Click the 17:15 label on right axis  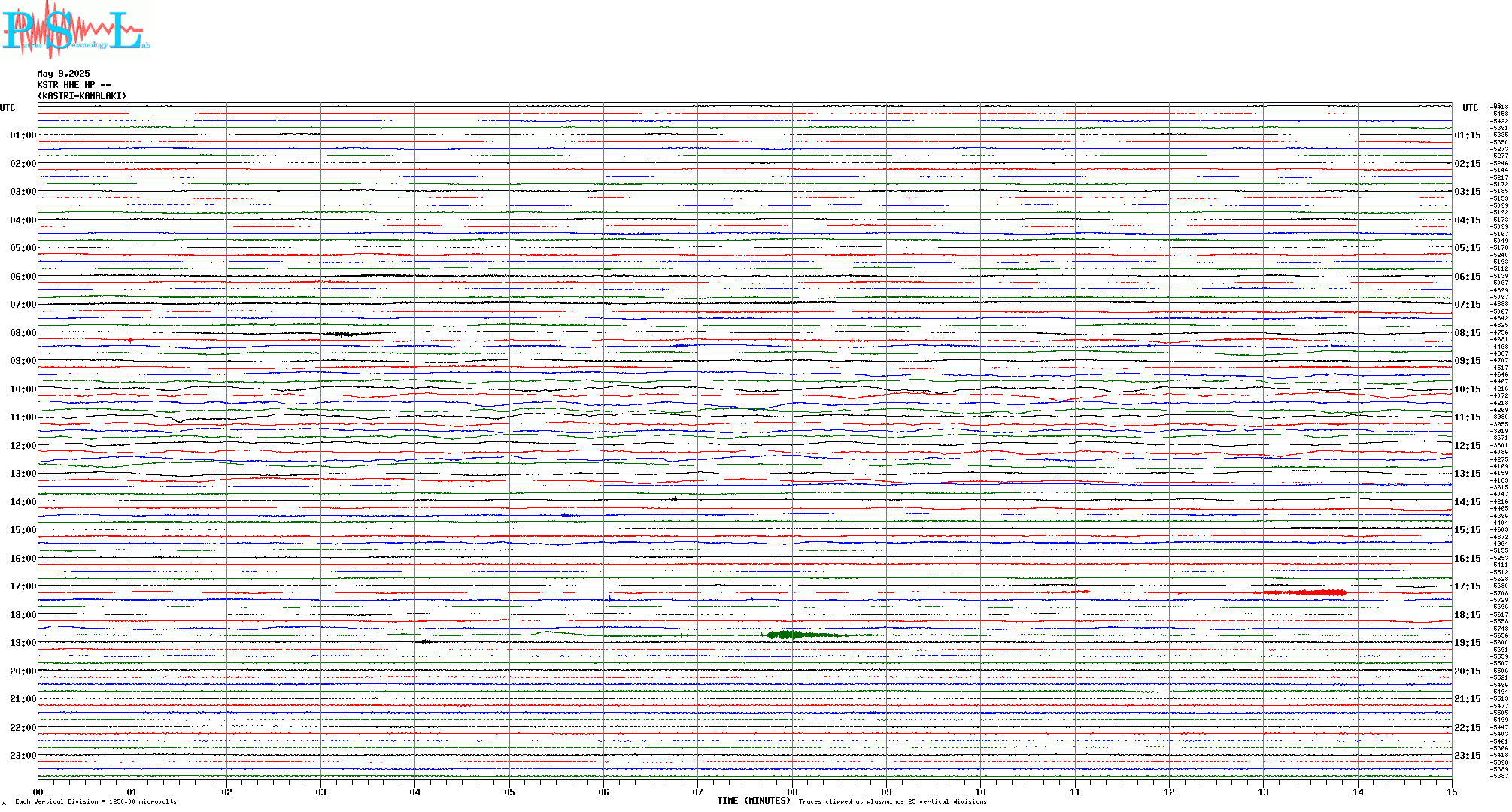1467,586
